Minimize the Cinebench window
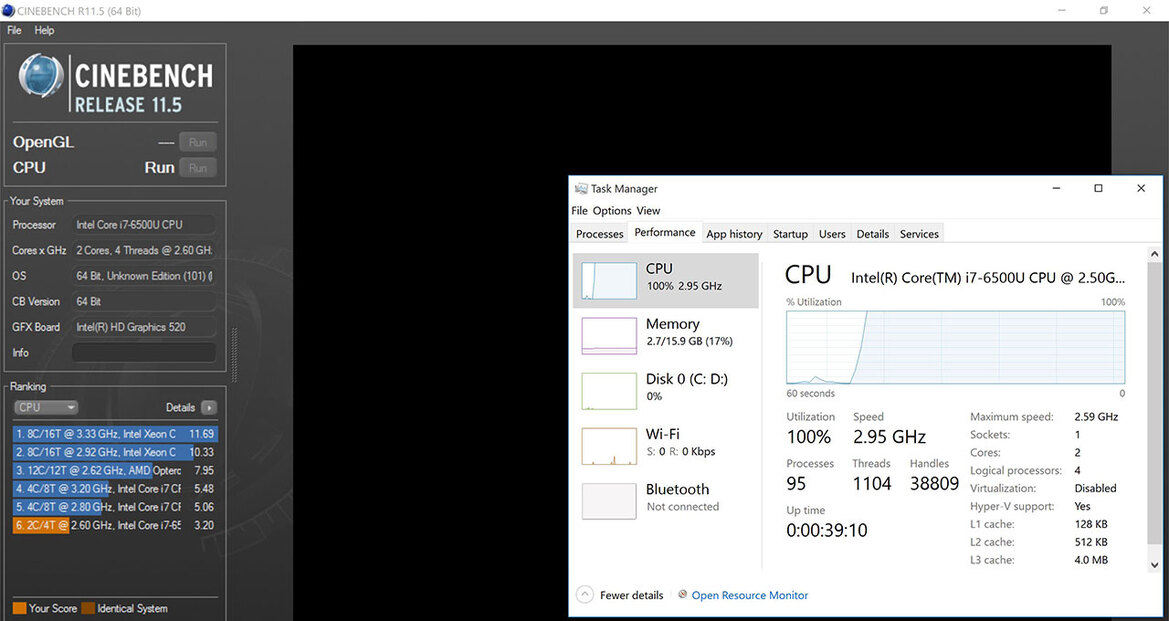 coord(1062,10)
